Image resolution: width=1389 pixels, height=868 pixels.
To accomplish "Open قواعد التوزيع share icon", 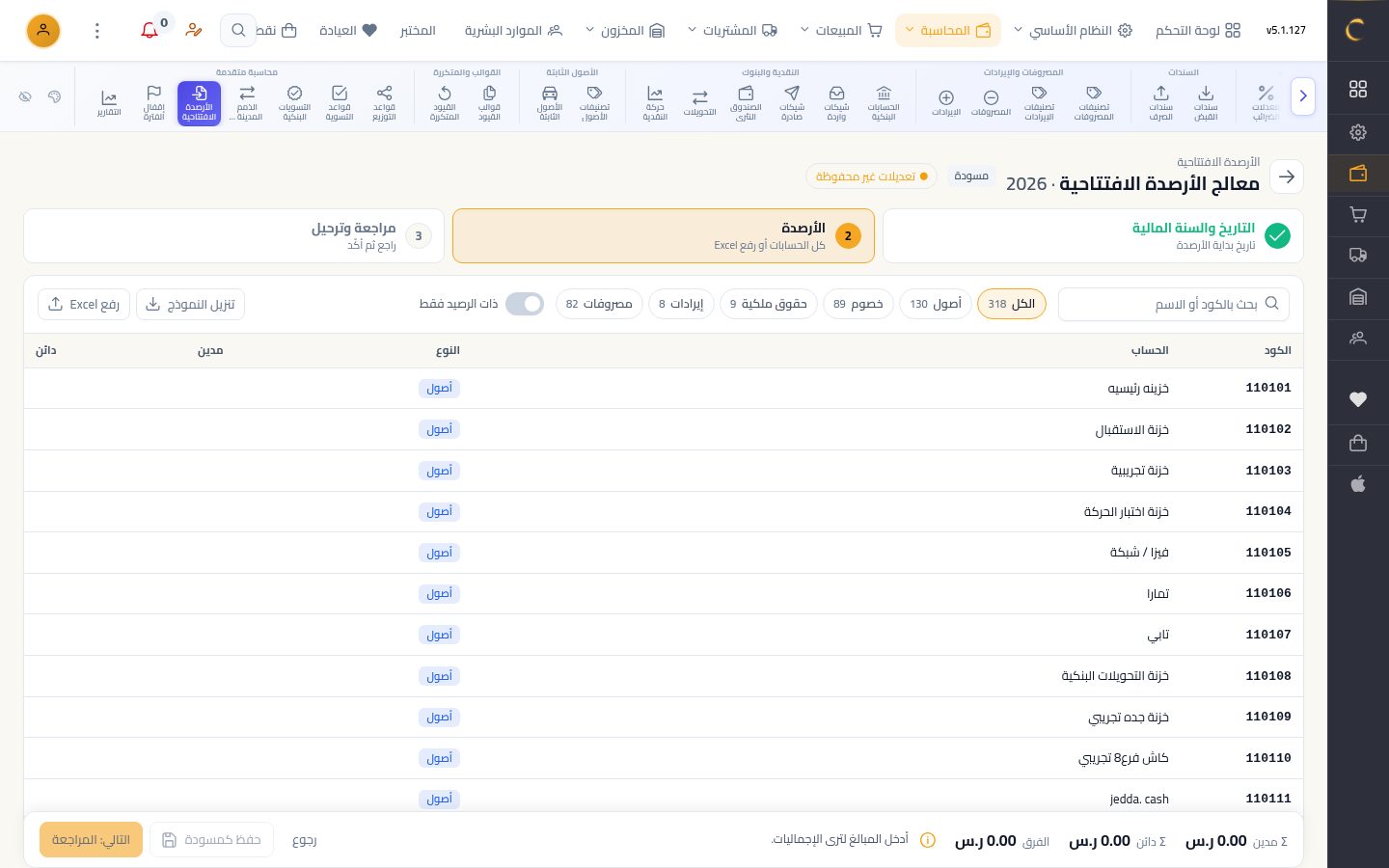I will click(384, 103).
